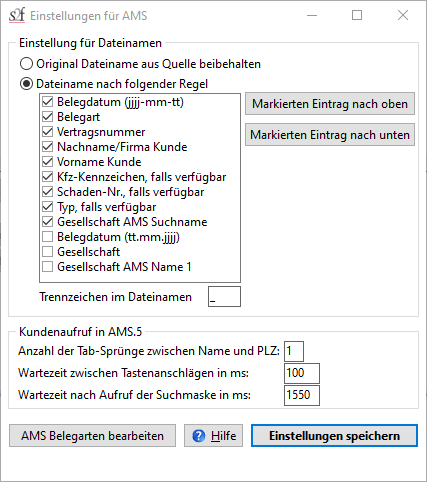Check the Gesellschaft AMS Name 1 box
Image resolution: width=427 pixels, height=482 pixels.
pyautogui.click(x=47, y=267)
